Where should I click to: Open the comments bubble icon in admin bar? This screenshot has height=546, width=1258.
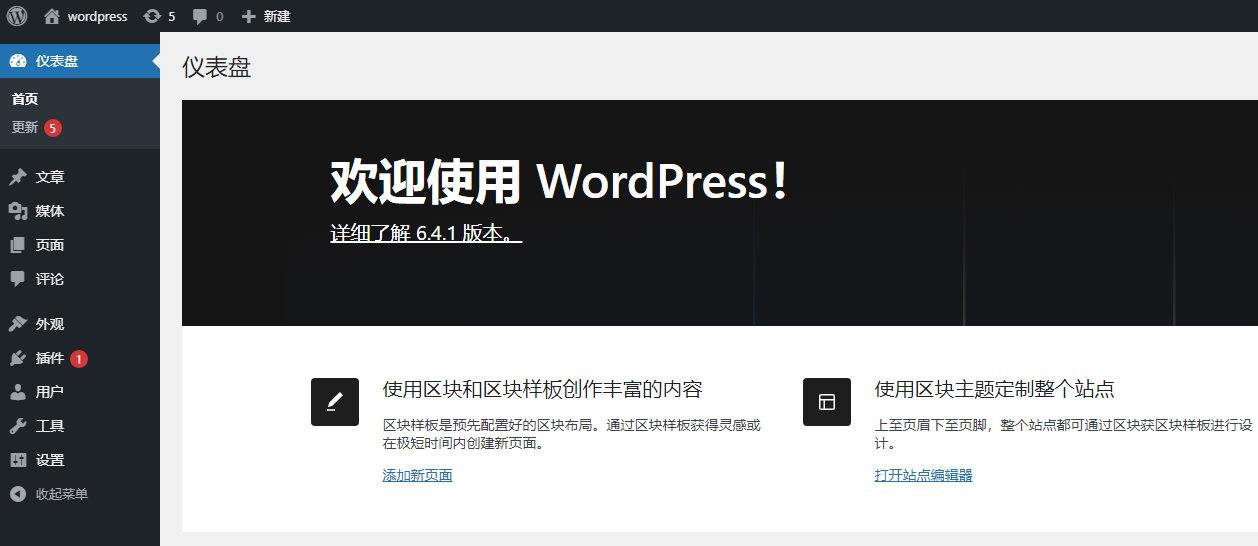pos(200,17)
